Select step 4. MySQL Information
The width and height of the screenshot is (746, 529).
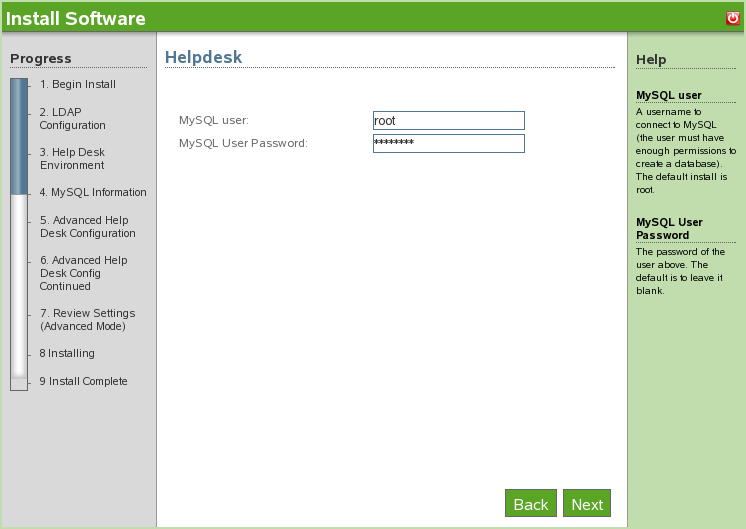(93, 192)
